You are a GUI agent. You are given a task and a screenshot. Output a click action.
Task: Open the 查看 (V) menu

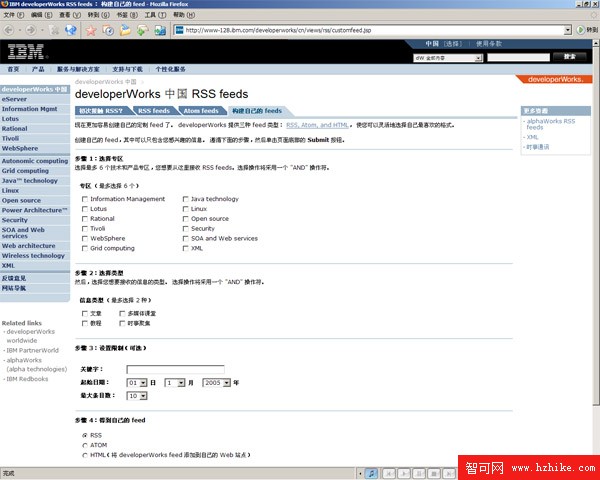(70, 15)
